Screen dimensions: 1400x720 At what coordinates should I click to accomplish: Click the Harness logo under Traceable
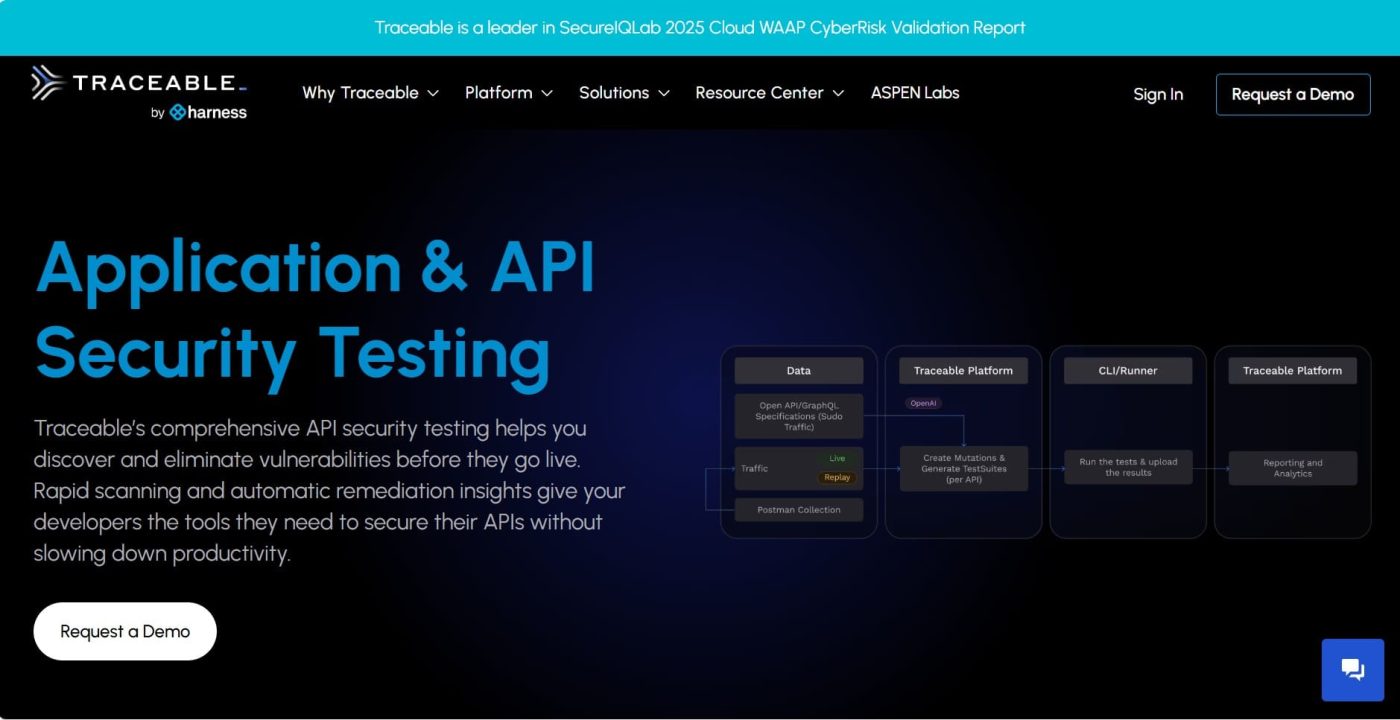click(208, 112)
